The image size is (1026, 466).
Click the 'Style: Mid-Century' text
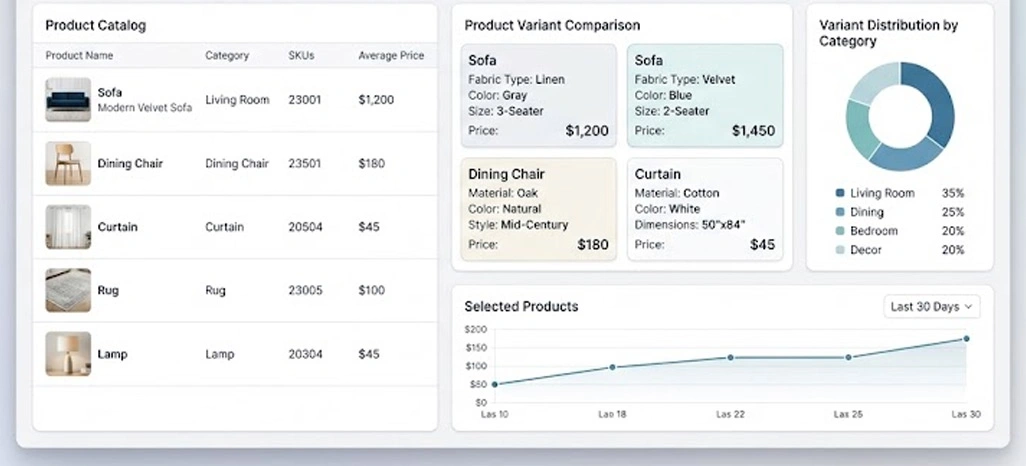click(518, 224)
